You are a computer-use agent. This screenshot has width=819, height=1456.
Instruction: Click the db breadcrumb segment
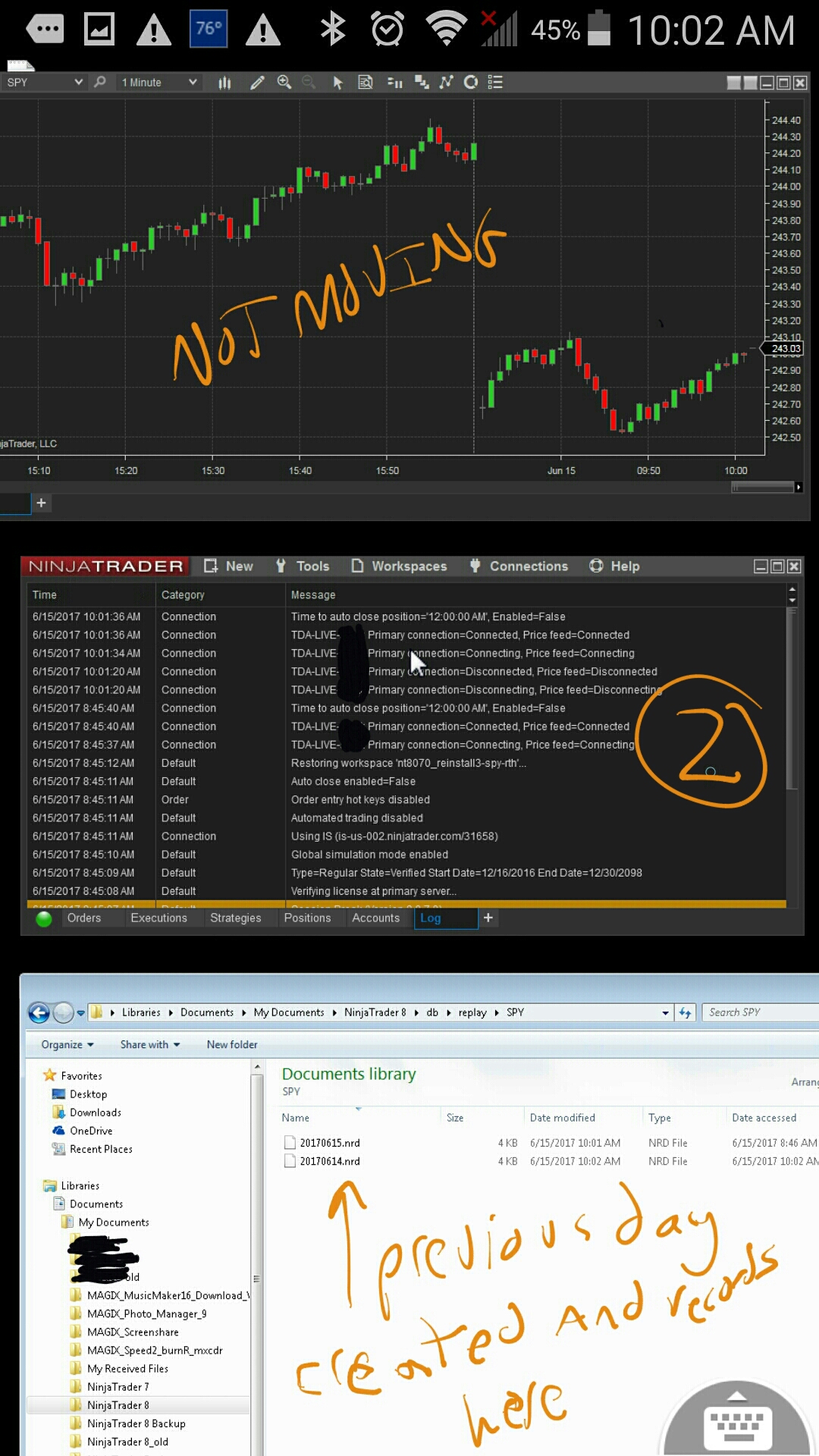pos(432,1012)
